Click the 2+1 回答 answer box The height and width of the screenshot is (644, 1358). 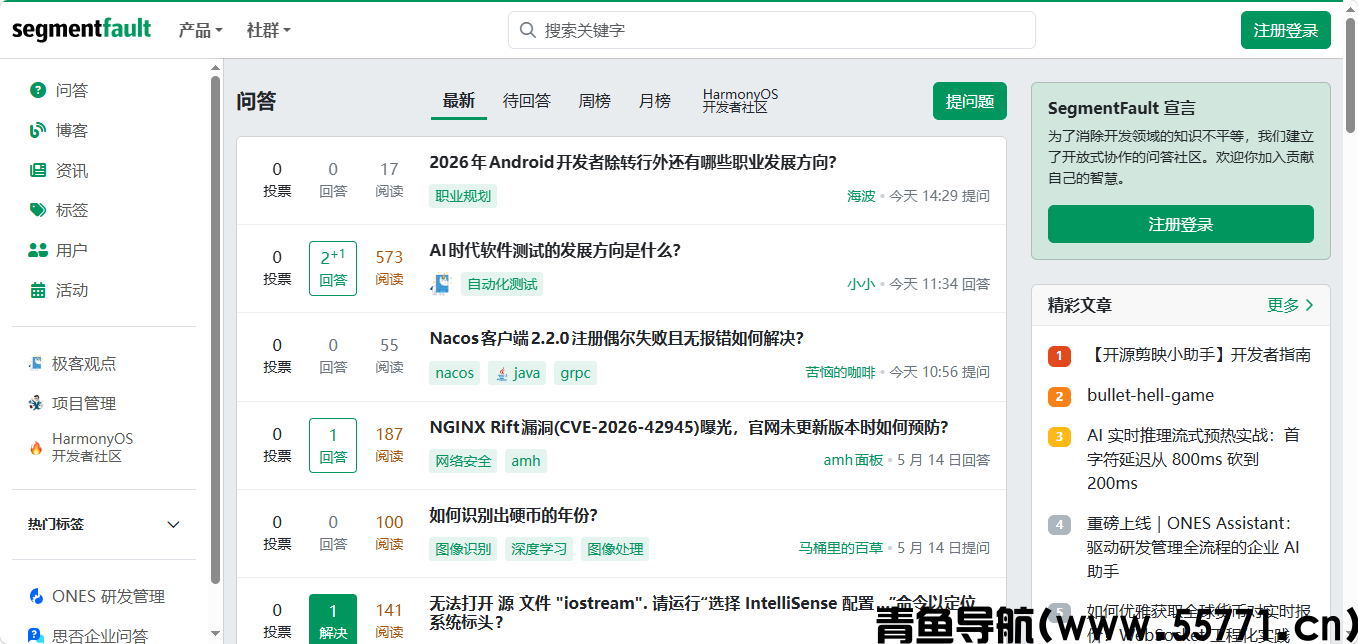click(x=333, y=268)
